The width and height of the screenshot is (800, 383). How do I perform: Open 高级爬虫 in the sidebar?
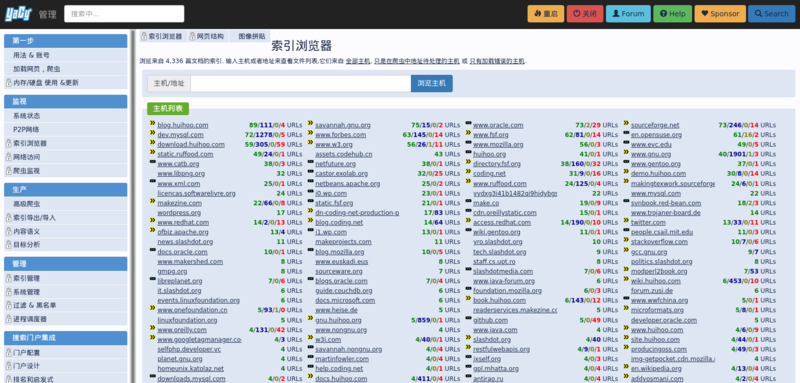click(65, 204)
